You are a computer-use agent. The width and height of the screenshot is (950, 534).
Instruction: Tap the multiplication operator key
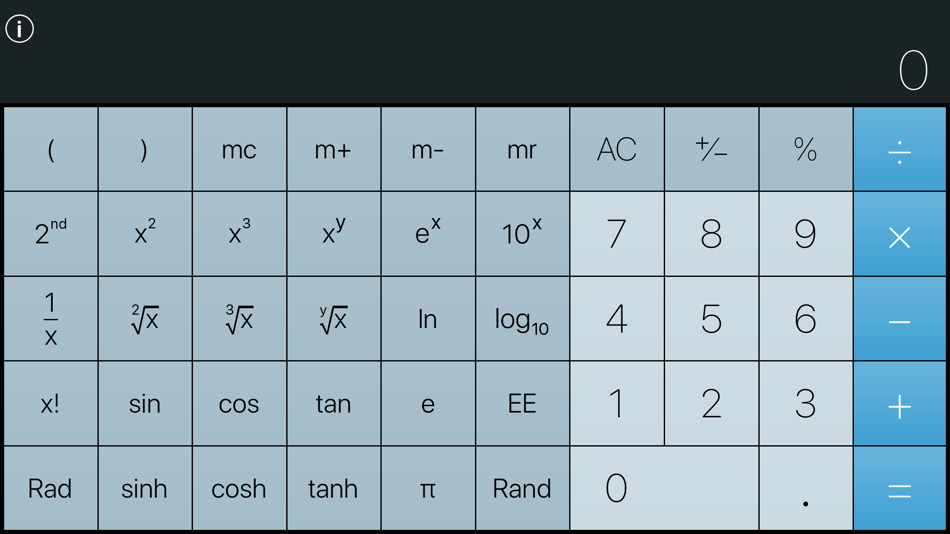pos(900,234)
